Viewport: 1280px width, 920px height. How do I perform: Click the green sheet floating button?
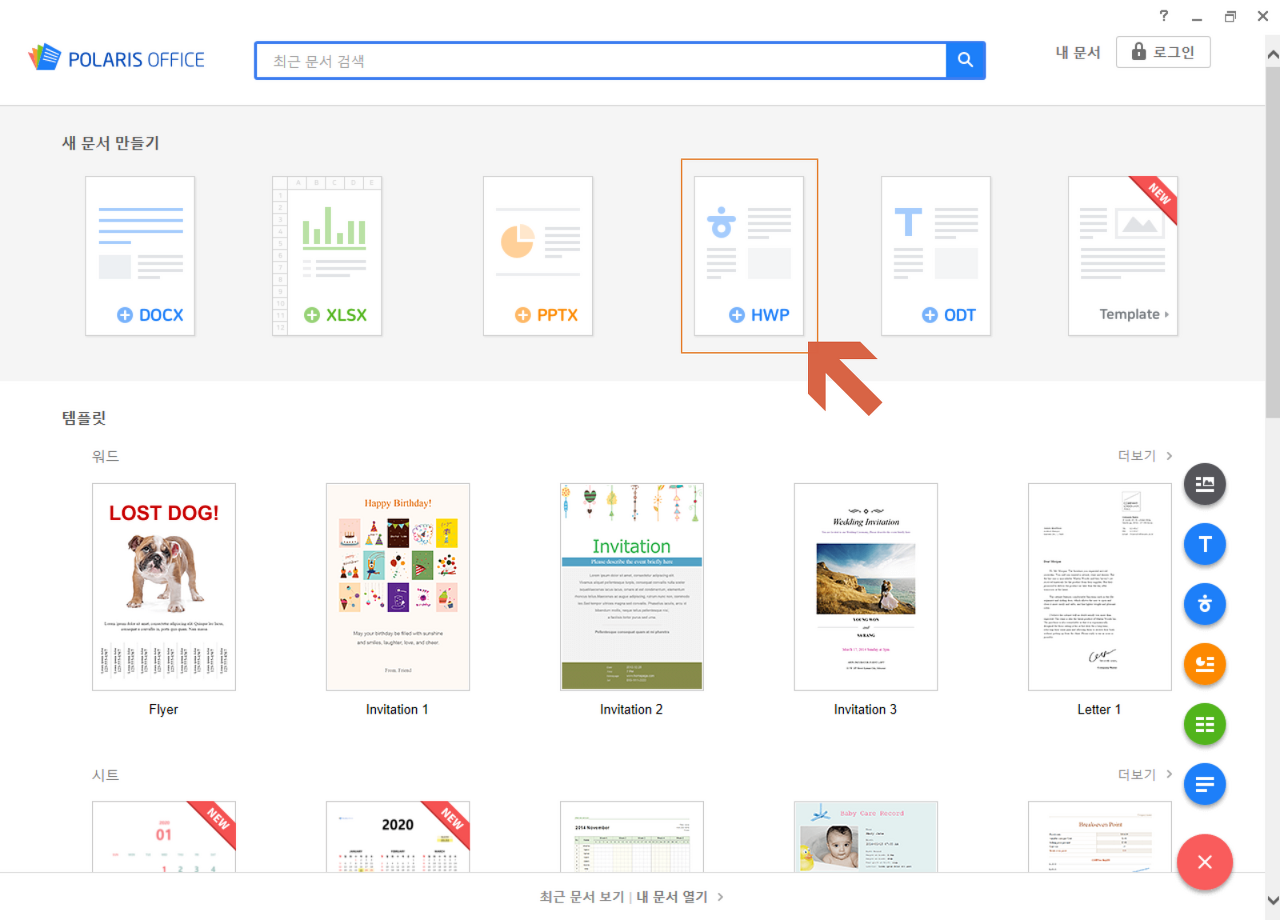(1205, 724)
